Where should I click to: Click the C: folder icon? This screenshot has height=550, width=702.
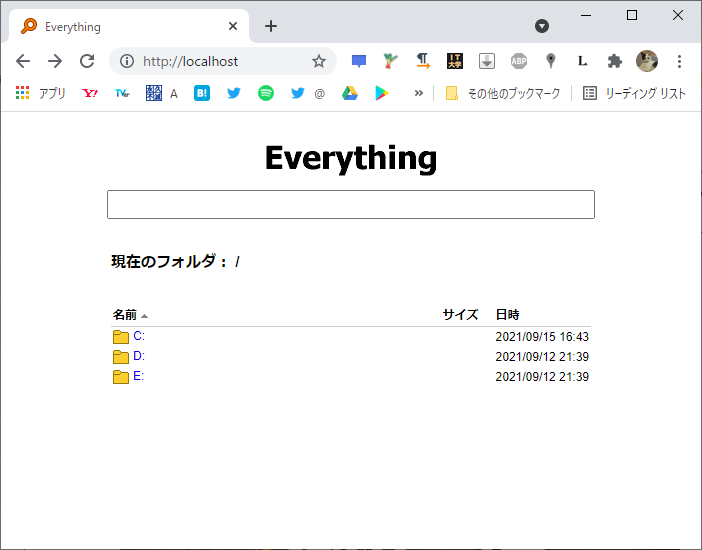(121, 337)
